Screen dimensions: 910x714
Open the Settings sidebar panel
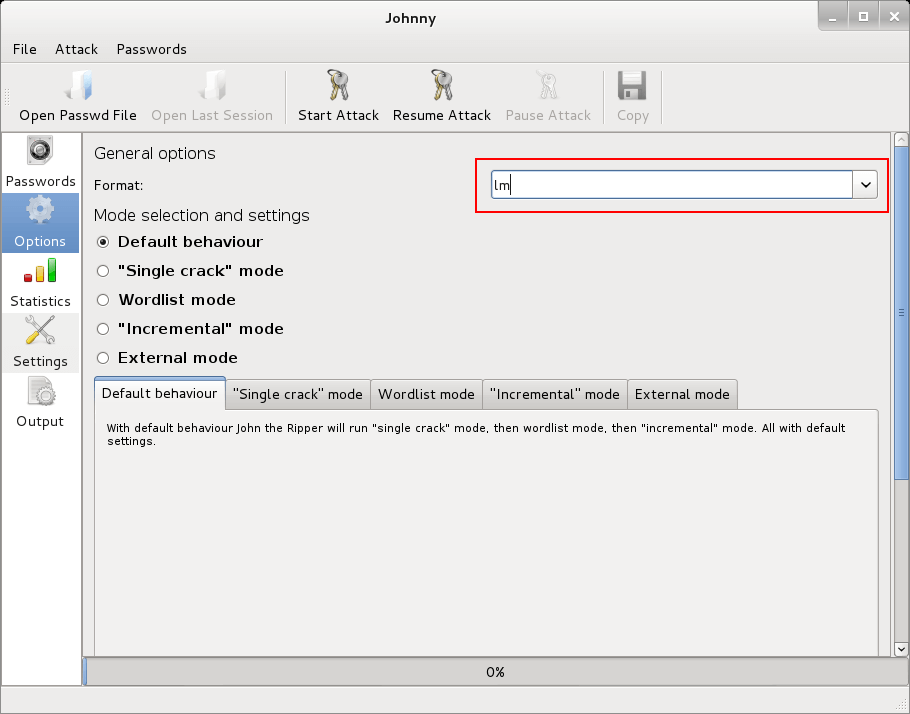click(40, 342)
